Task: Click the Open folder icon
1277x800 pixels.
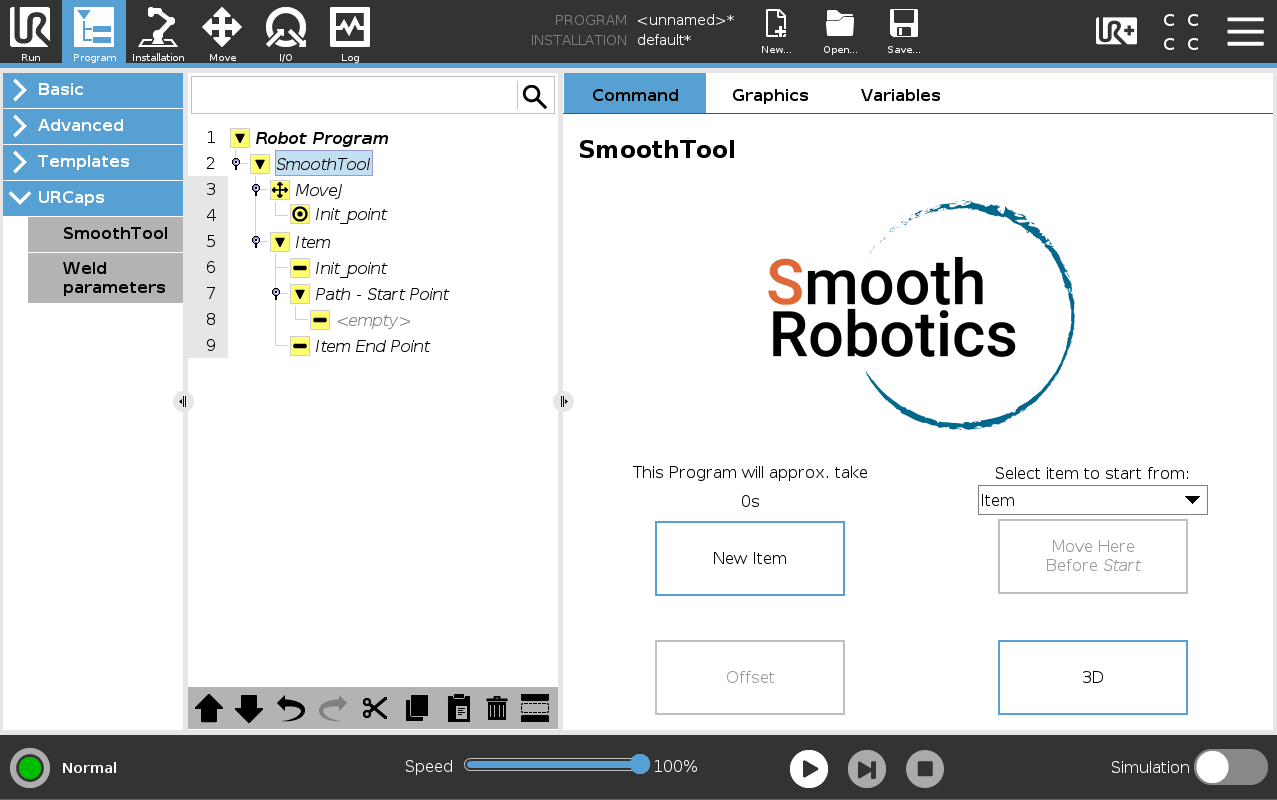Action: (840, 32)
